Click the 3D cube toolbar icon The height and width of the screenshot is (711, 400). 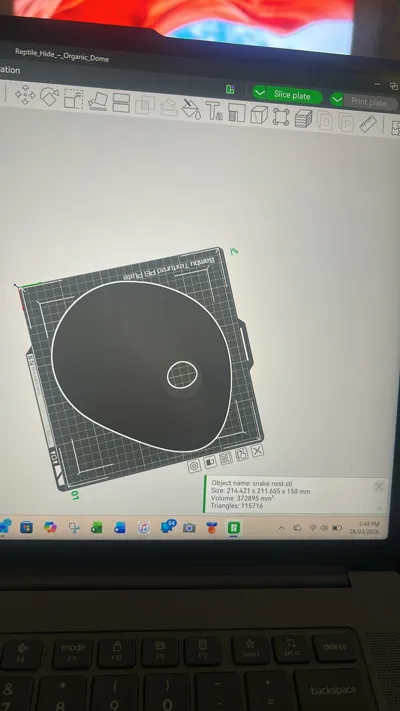[x=259, y=115]
